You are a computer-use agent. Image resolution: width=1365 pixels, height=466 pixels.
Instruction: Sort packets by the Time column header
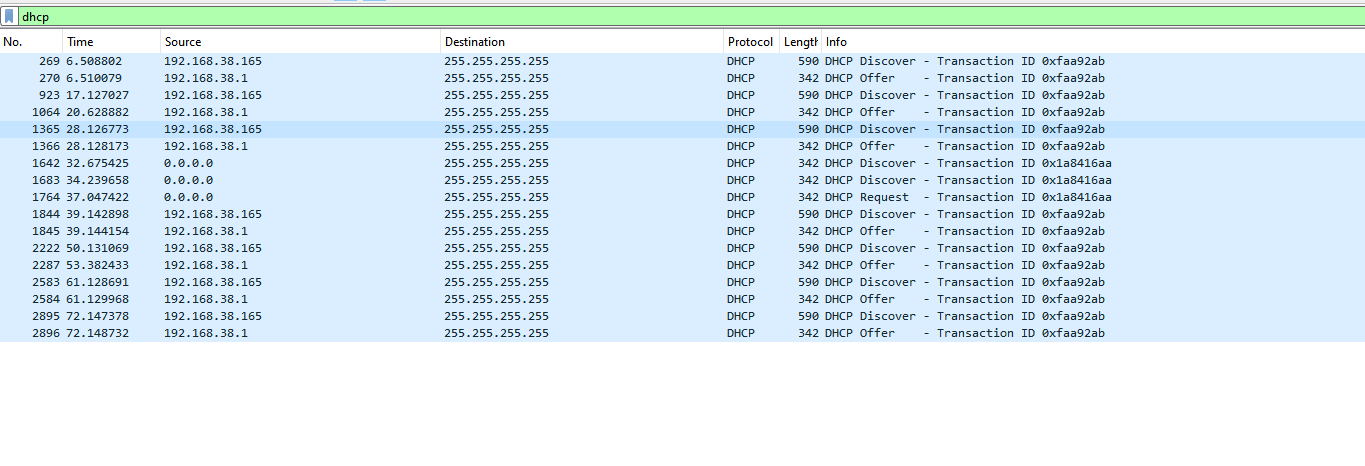coord(110,42)
